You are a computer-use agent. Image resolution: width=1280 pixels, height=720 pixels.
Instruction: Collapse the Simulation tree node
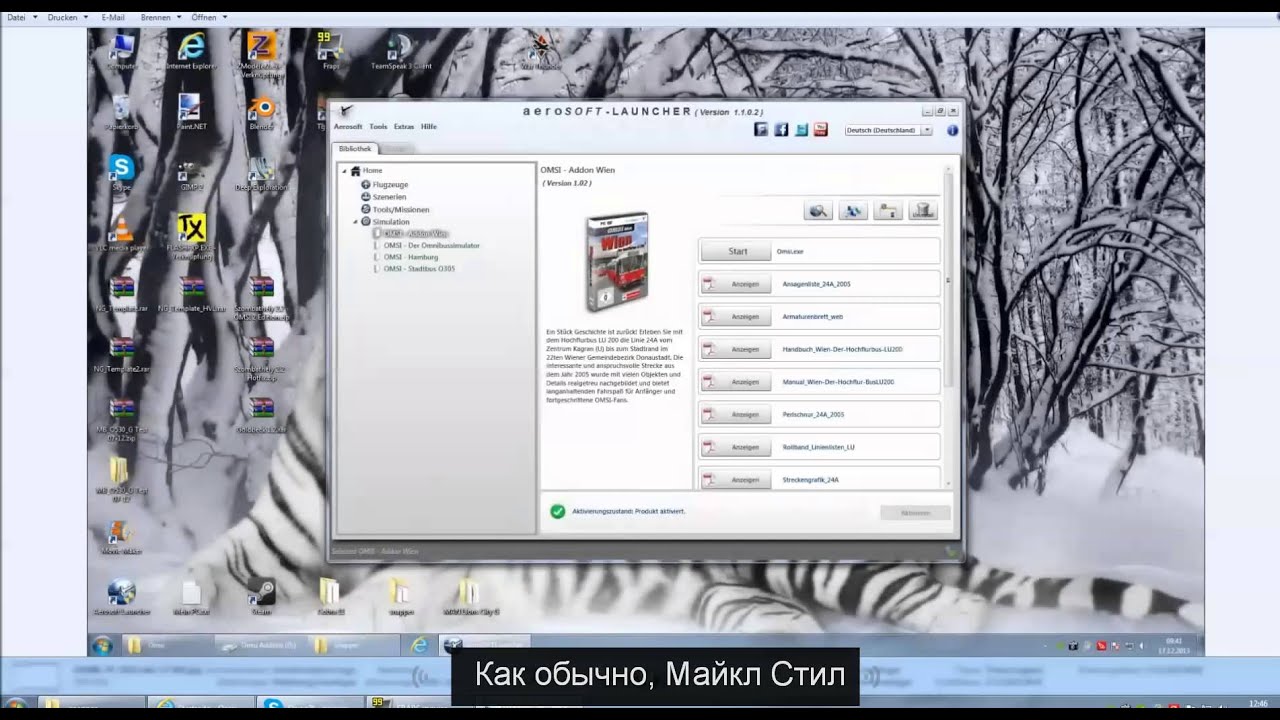[355, 221]
